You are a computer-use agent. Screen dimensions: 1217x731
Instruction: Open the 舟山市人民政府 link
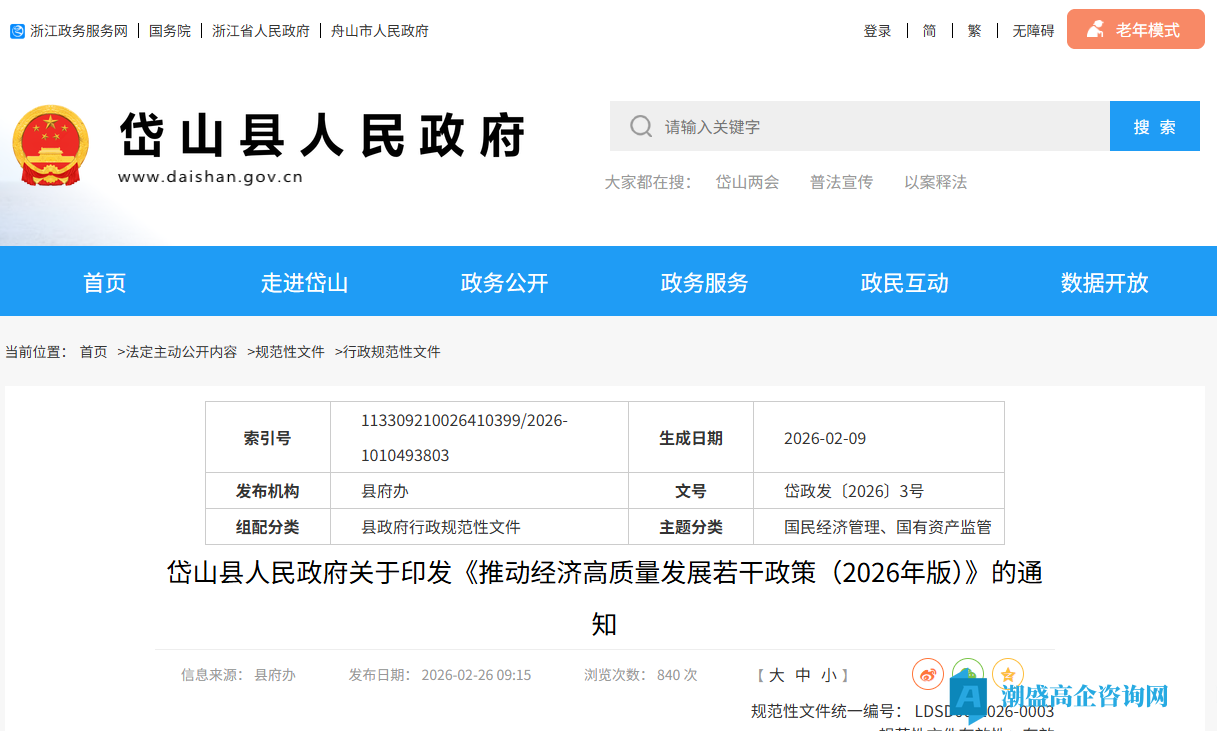380,31
